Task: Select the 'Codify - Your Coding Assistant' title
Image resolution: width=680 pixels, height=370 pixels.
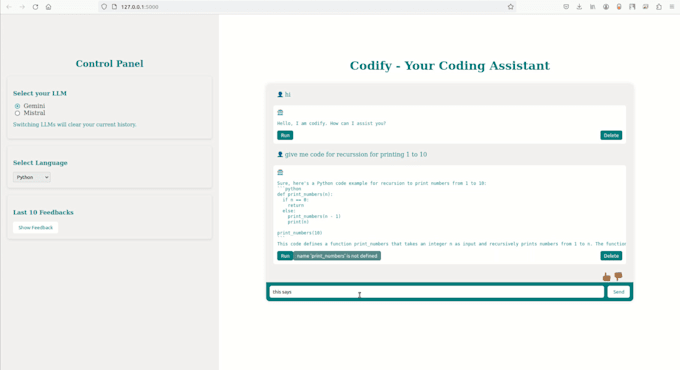Action: pos(450,65)
